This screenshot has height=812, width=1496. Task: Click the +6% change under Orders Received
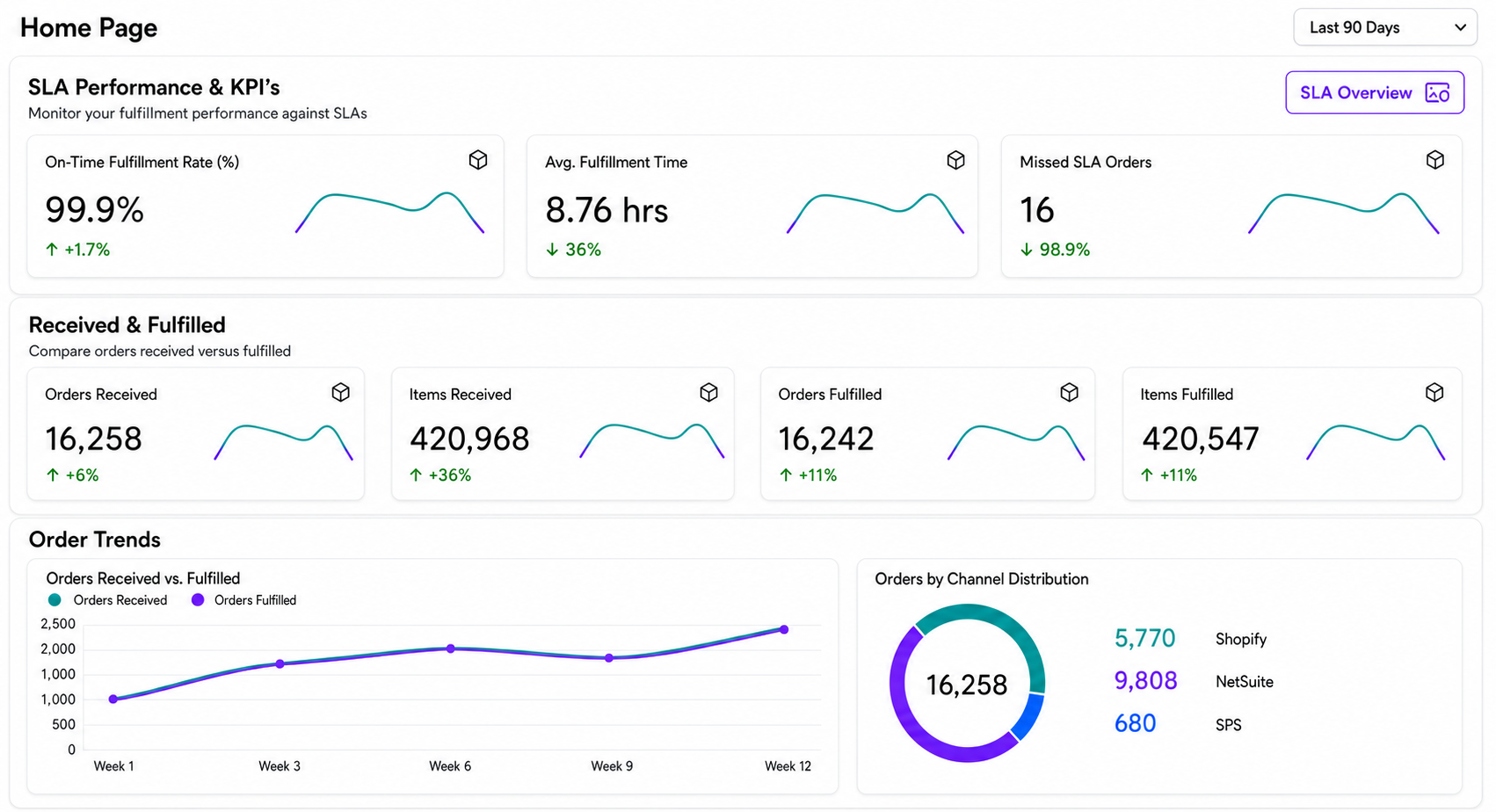tap(72, 475)
